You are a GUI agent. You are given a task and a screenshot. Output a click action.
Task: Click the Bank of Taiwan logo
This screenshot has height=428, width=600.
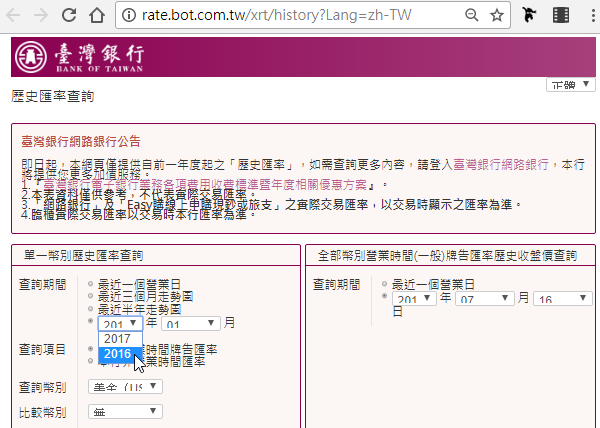tap(80, 57)
